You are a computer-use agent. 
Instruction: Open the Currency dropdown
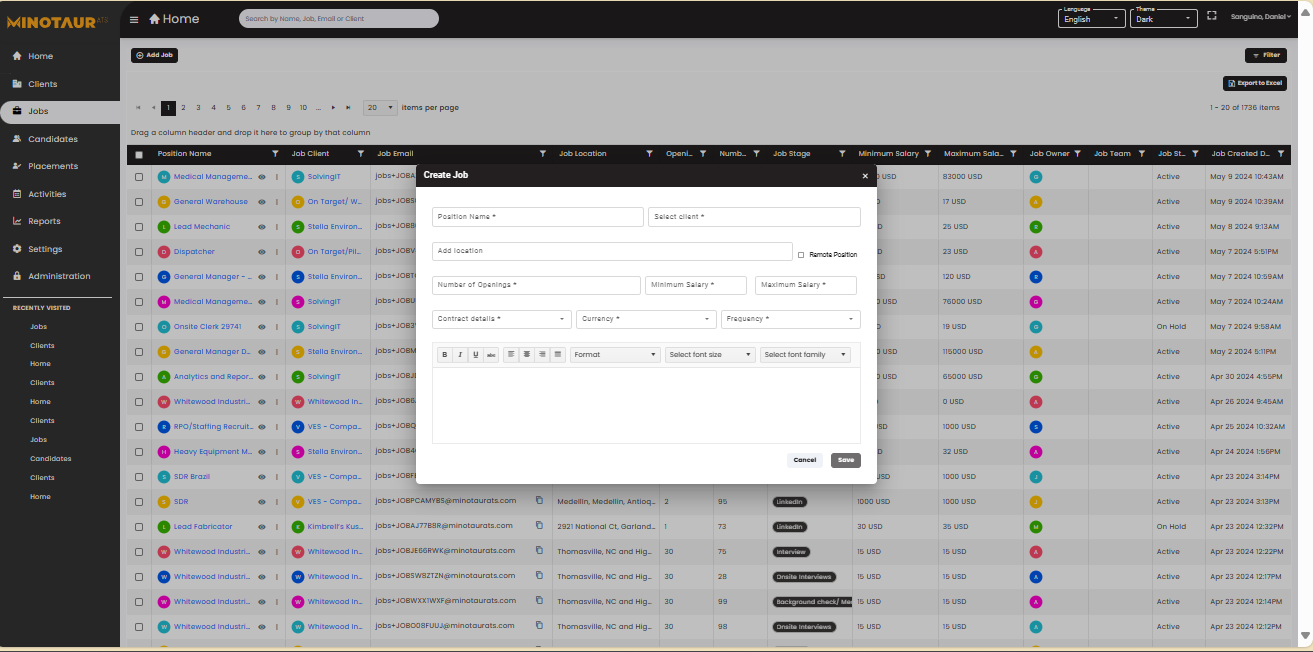(645, 318)
